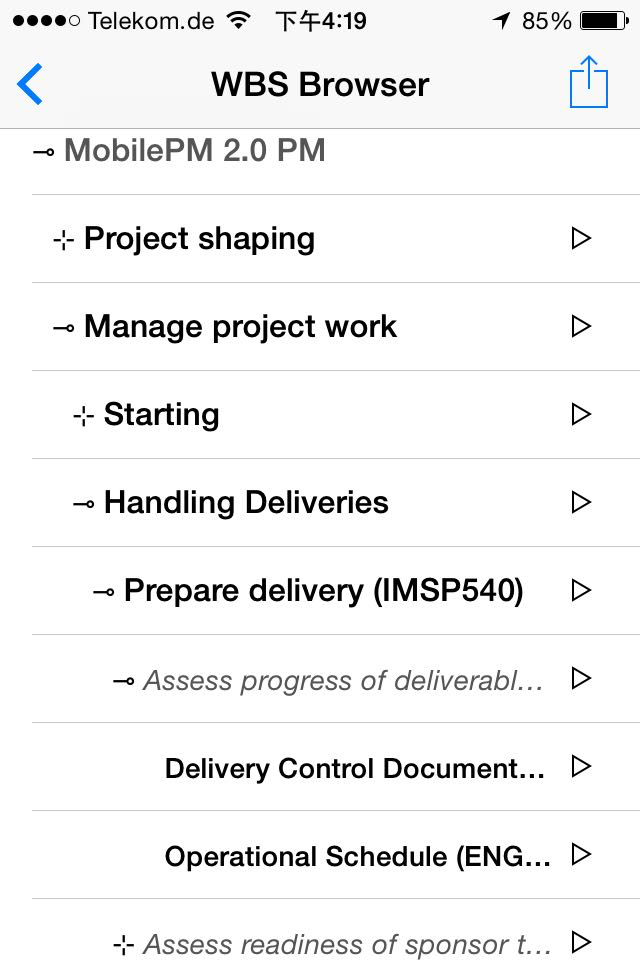640x960 pixels.
Task: Open Project shaping detail arrow
Action: [x=580, y=238]
